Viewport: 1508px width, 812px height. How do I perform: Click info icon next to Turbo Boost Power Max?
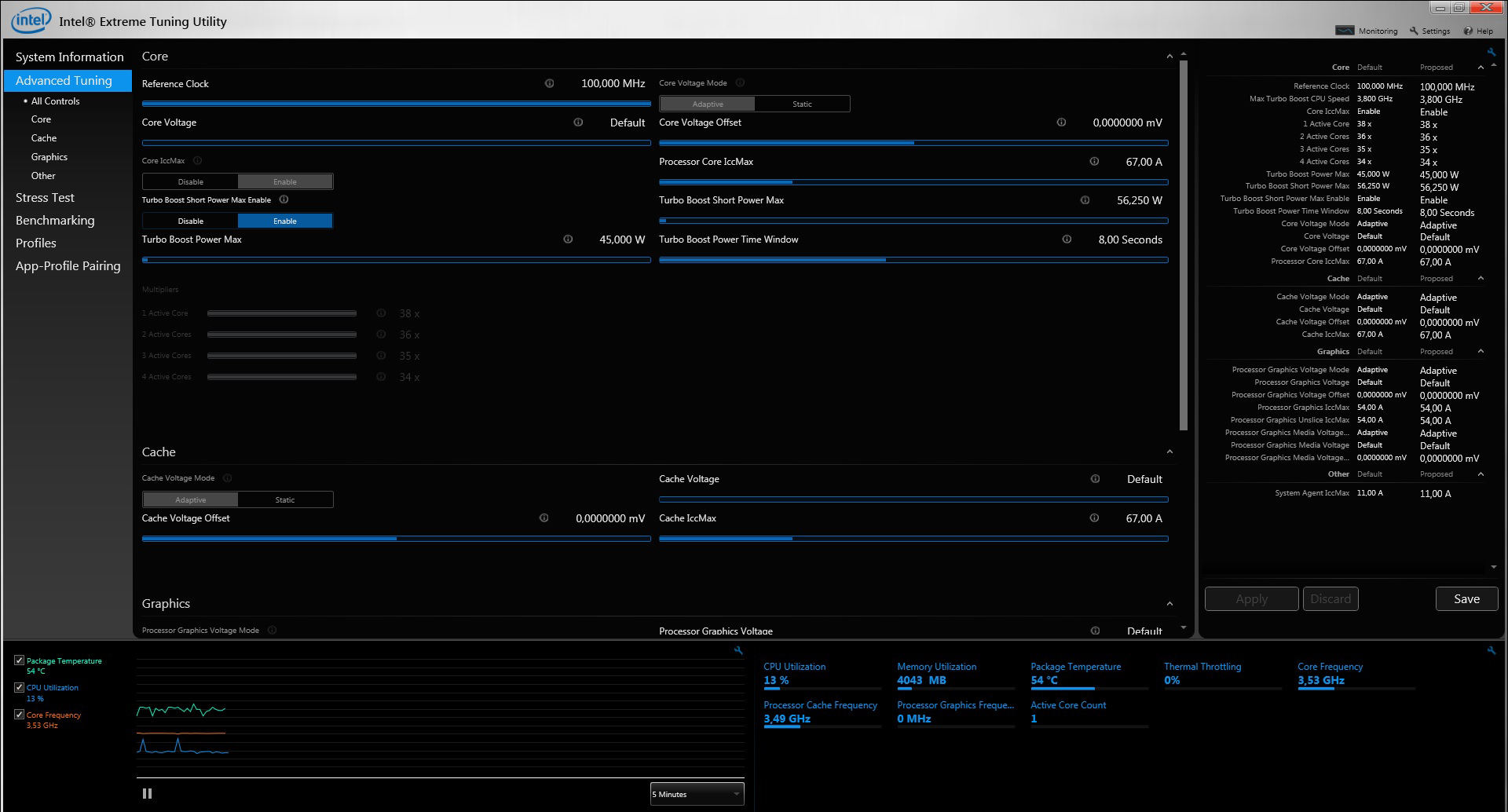(x=568, y=240)
